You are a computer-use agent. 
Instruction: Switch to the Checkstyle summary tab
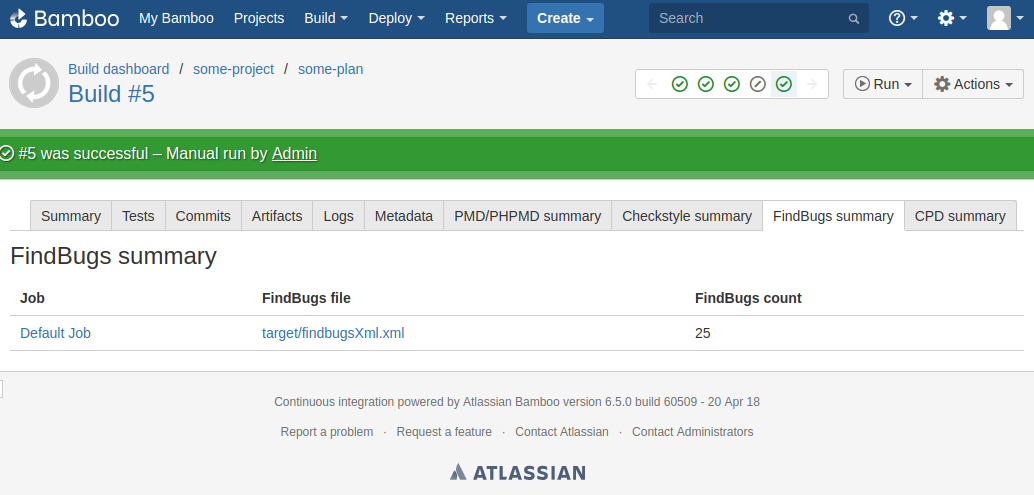[686, 216]
